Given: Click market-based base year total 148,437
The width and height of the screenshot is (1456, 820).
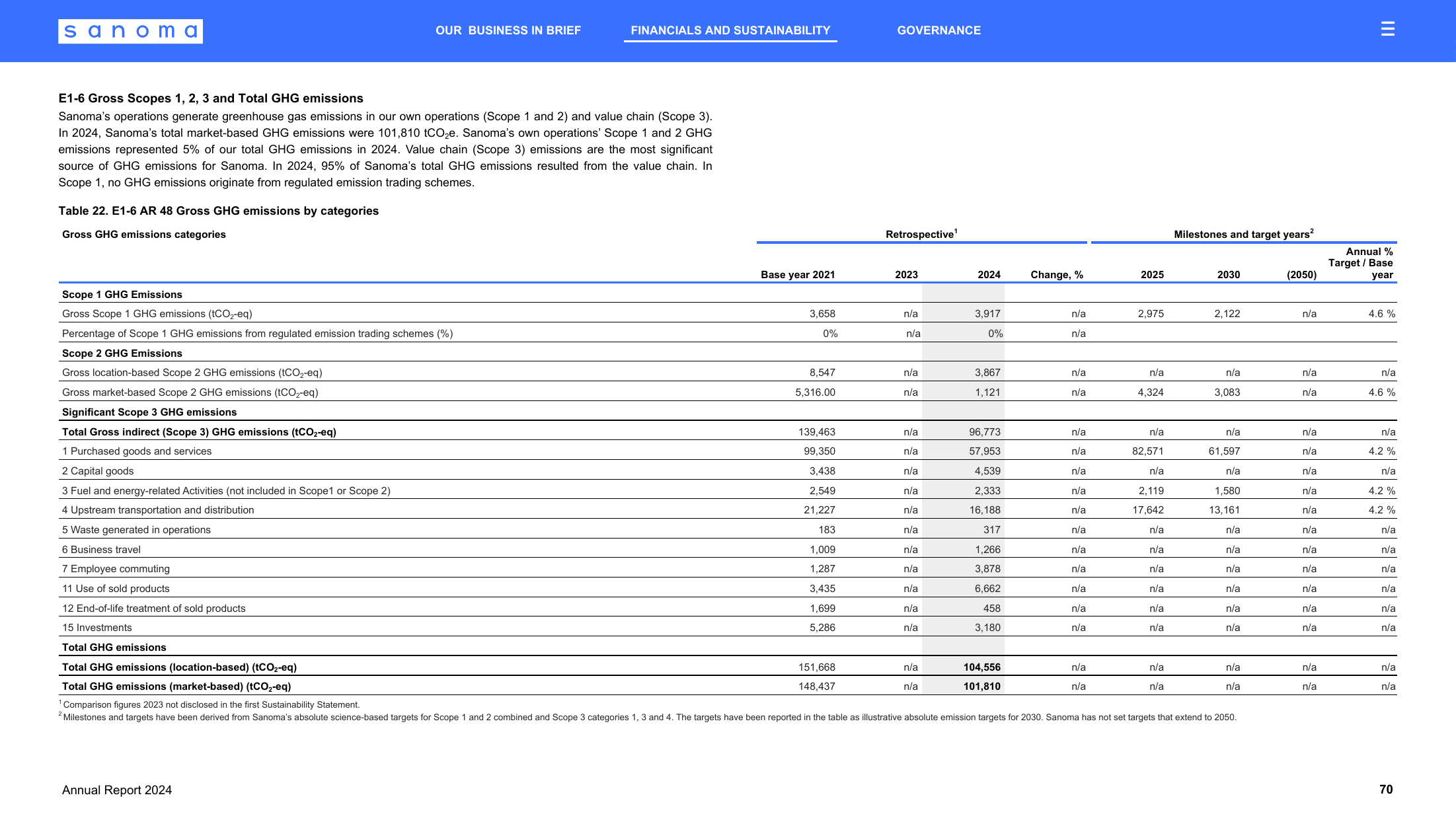Looking at the screenshot, I should coord(817,687).
